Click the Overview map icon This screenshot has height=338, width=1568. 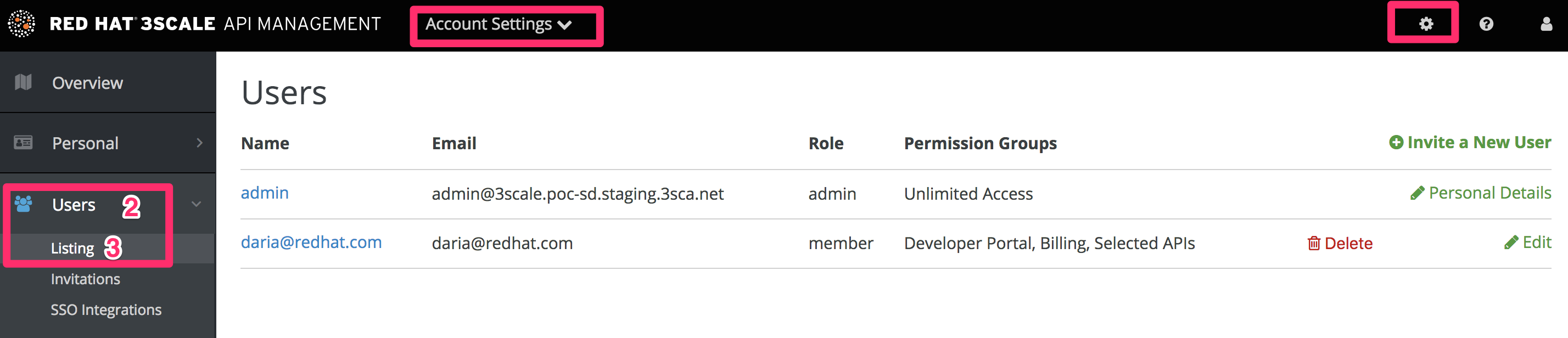point(23,82)
